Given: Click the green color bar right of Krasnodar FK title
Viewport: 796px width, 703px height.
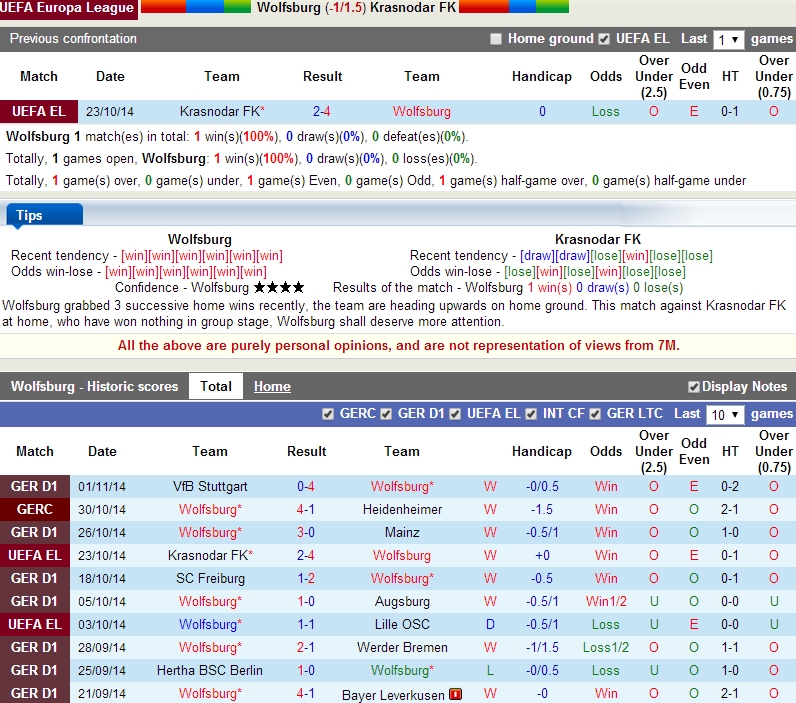Looking at the screenshot, I should (552, 7).
